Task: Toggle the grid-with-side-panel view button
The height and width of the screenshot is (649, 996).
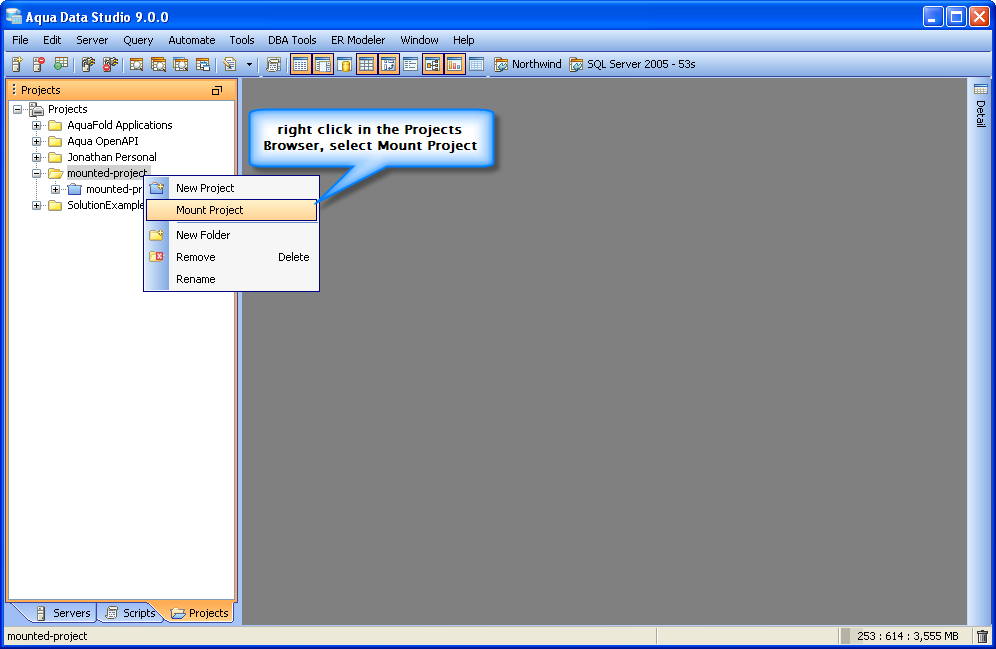Action: 323,64
